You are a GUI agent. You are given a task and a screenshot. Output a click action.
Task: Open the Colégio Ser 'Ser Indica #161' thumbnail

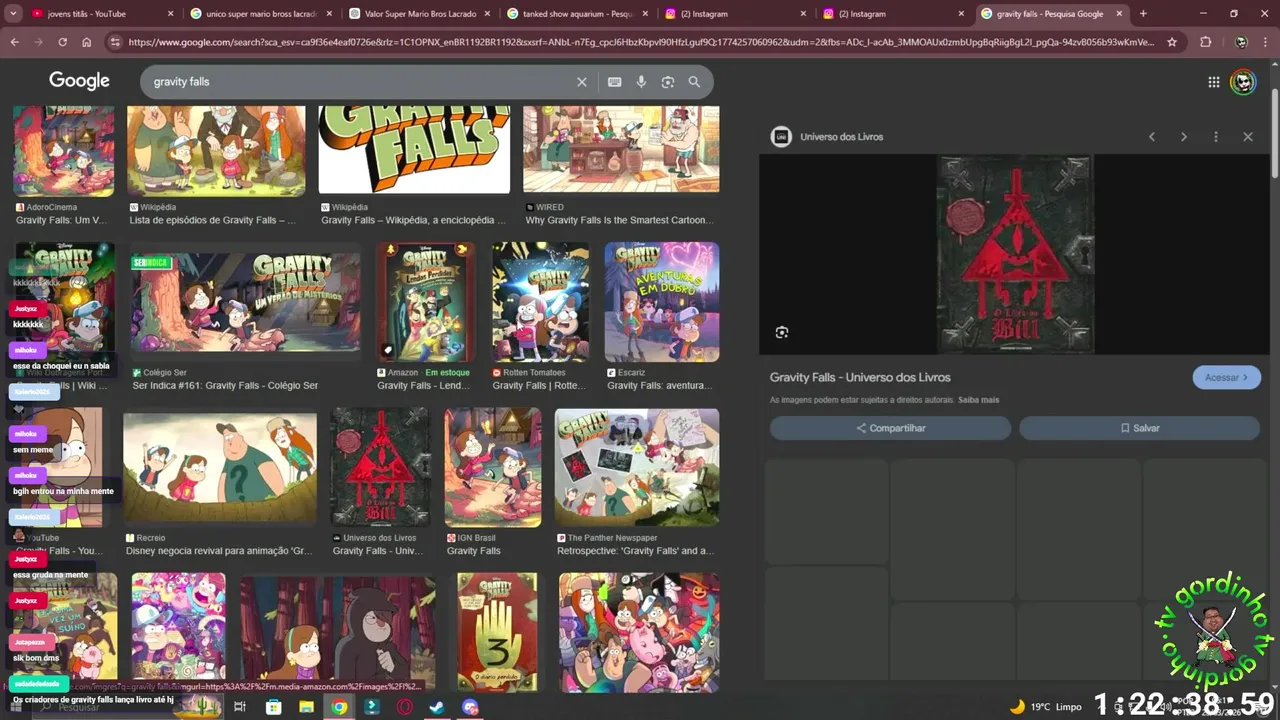coord(245,302)
